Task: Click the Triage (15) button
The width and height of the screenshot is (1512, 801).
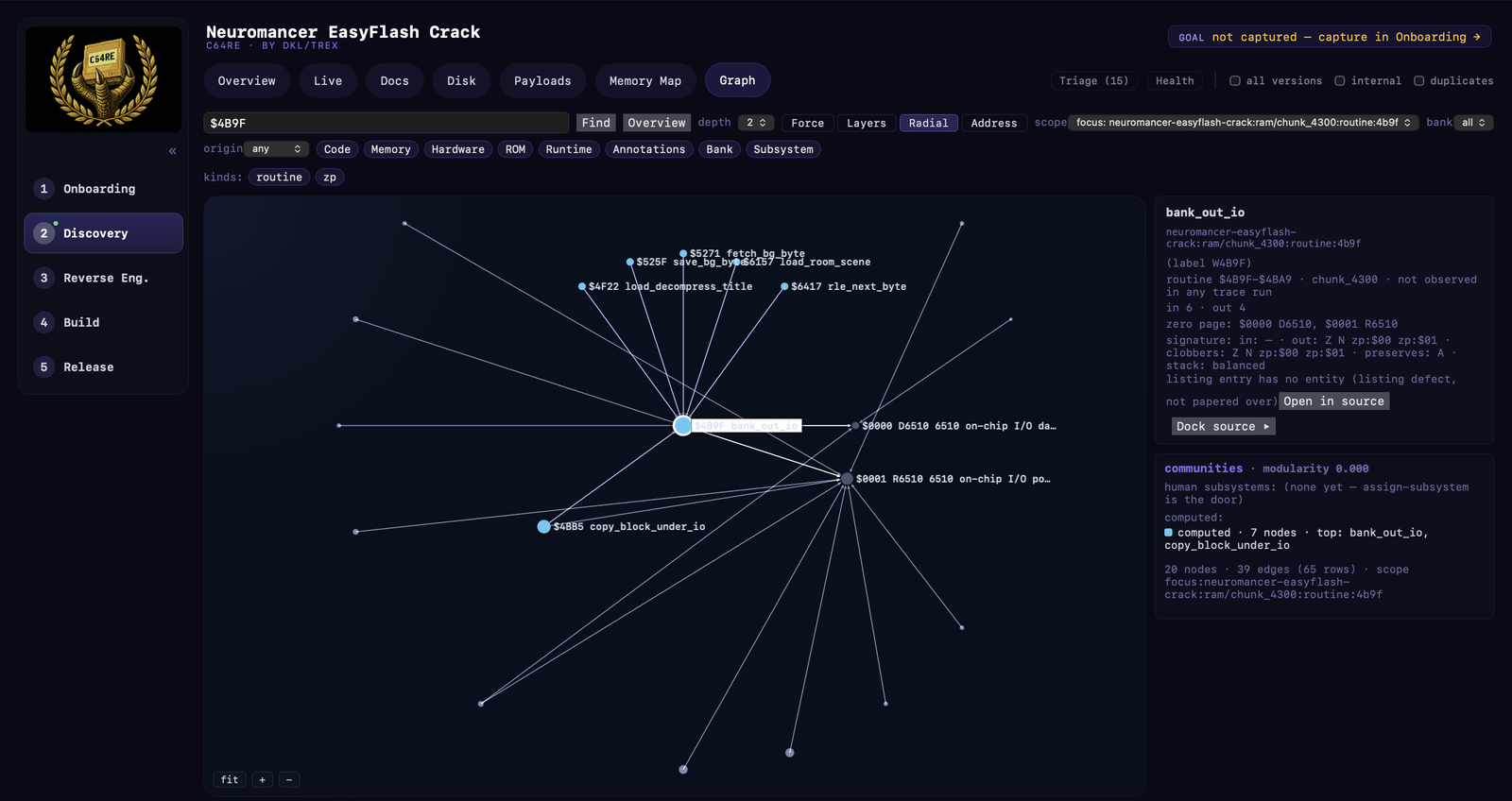Action: tap(1093, 80)
